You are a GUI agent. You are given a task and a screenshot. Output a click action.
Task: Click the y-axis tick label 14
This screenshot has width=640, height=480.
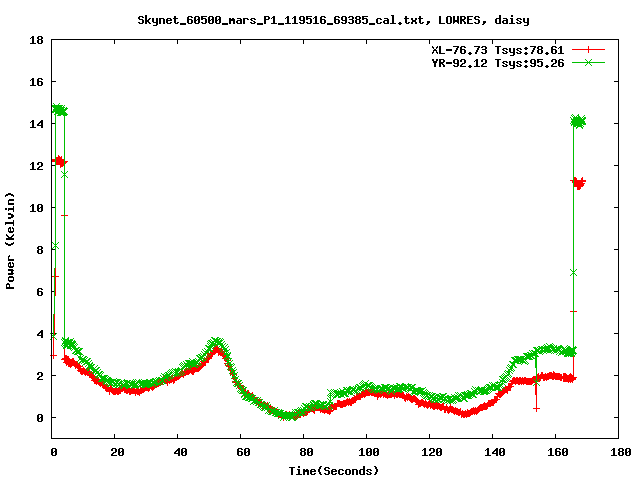pyautogui.click(x=36, y=124)
